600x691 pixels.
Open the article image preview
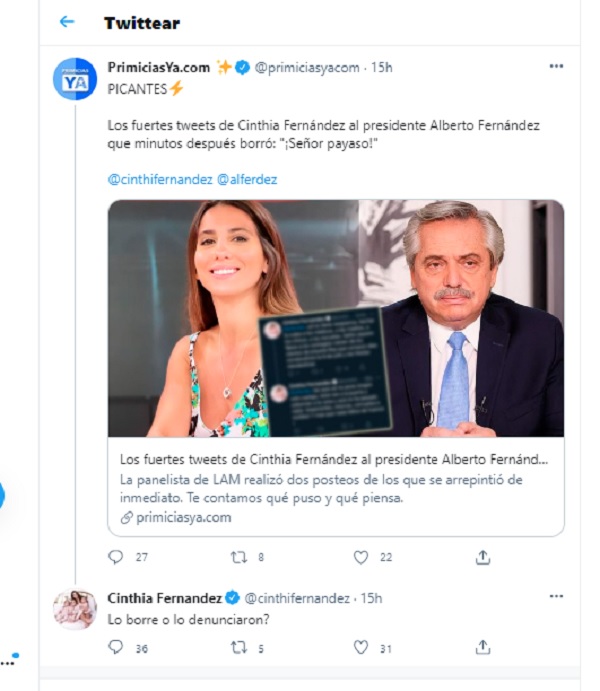(336, 318)
